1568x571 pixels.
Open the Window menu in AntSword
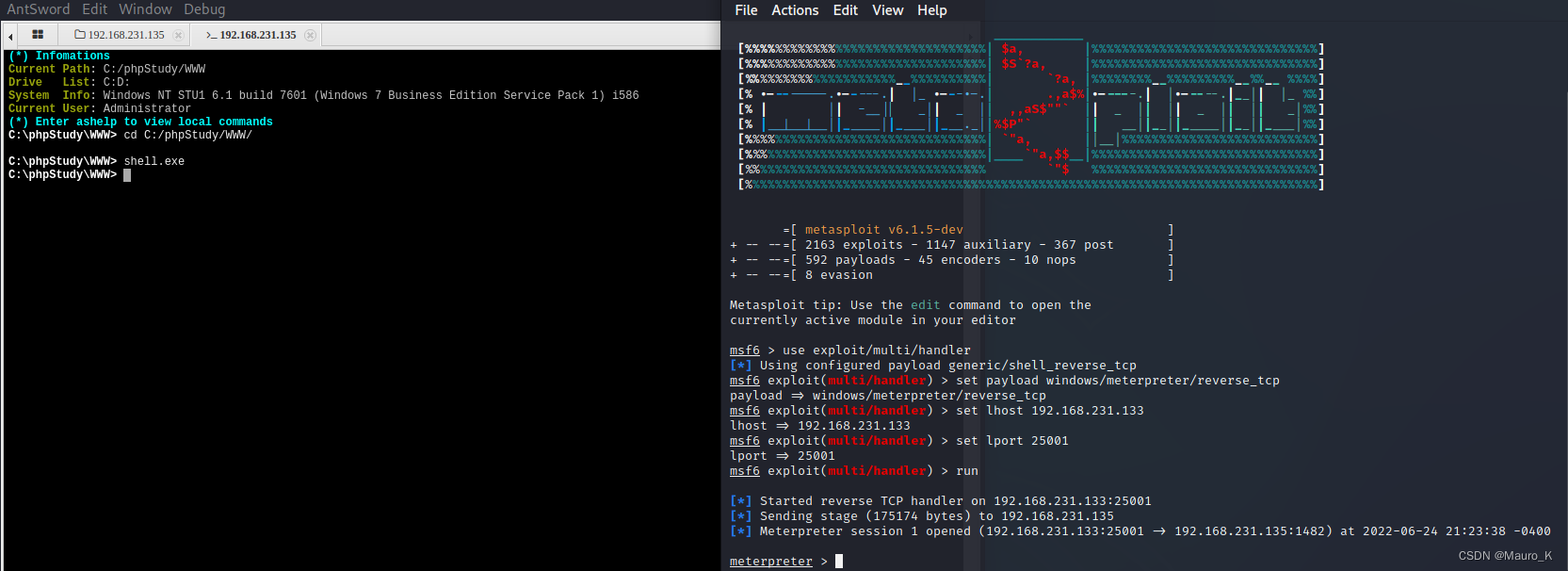[x=145, y=9]
